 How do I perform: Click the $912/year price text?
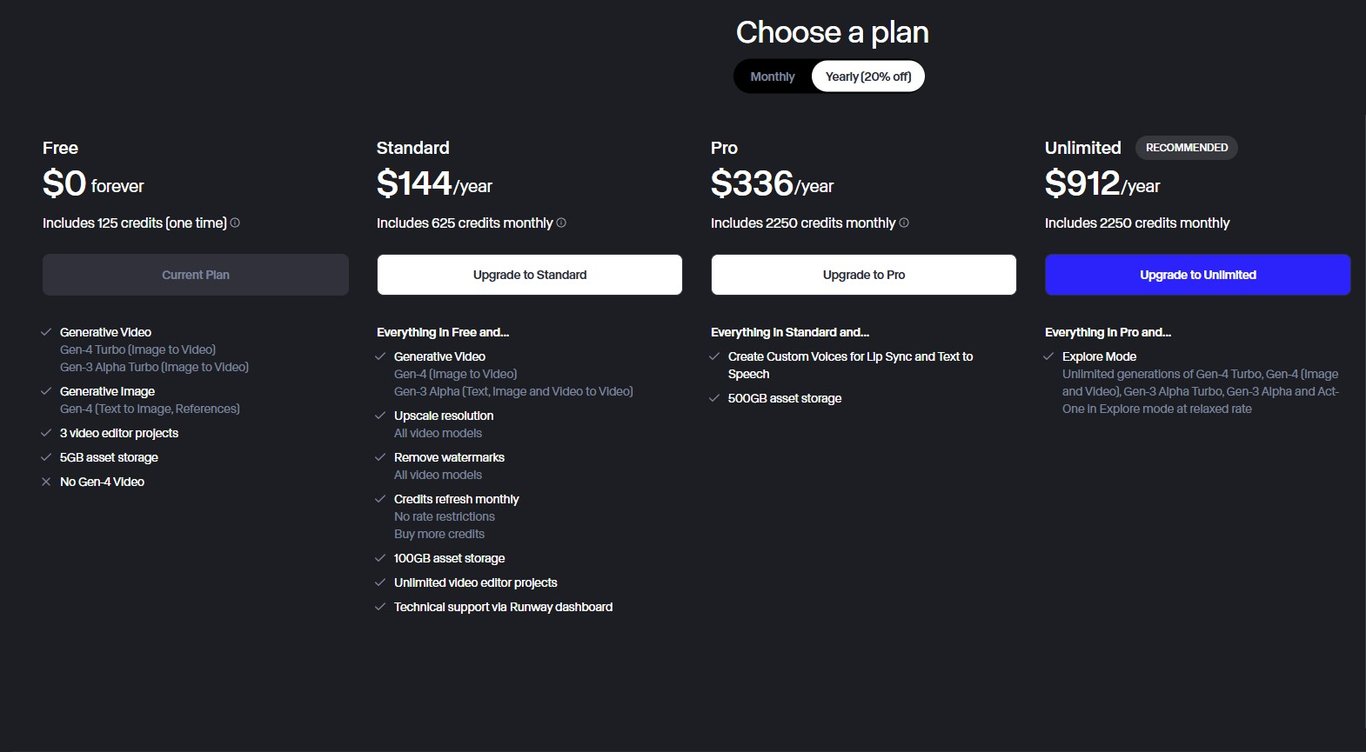(1103, 184)
